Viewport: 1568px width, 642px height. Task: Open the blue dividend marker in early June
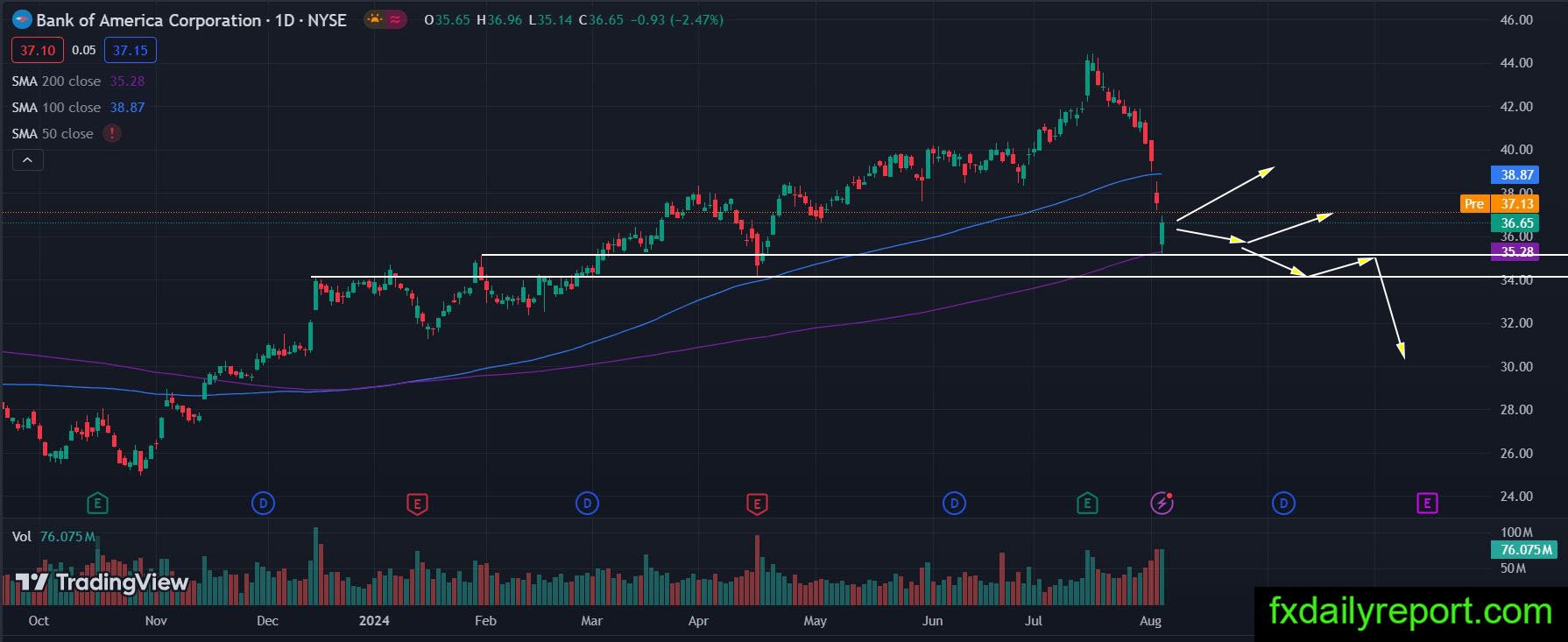pyautogui.click(x=954, y=504)
